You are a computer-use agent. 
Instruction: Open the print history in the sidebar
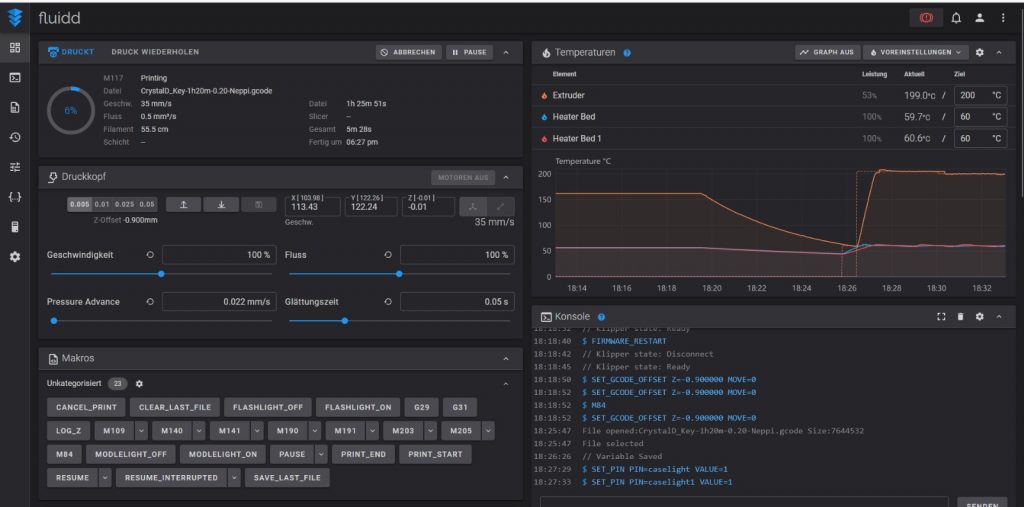15,137
